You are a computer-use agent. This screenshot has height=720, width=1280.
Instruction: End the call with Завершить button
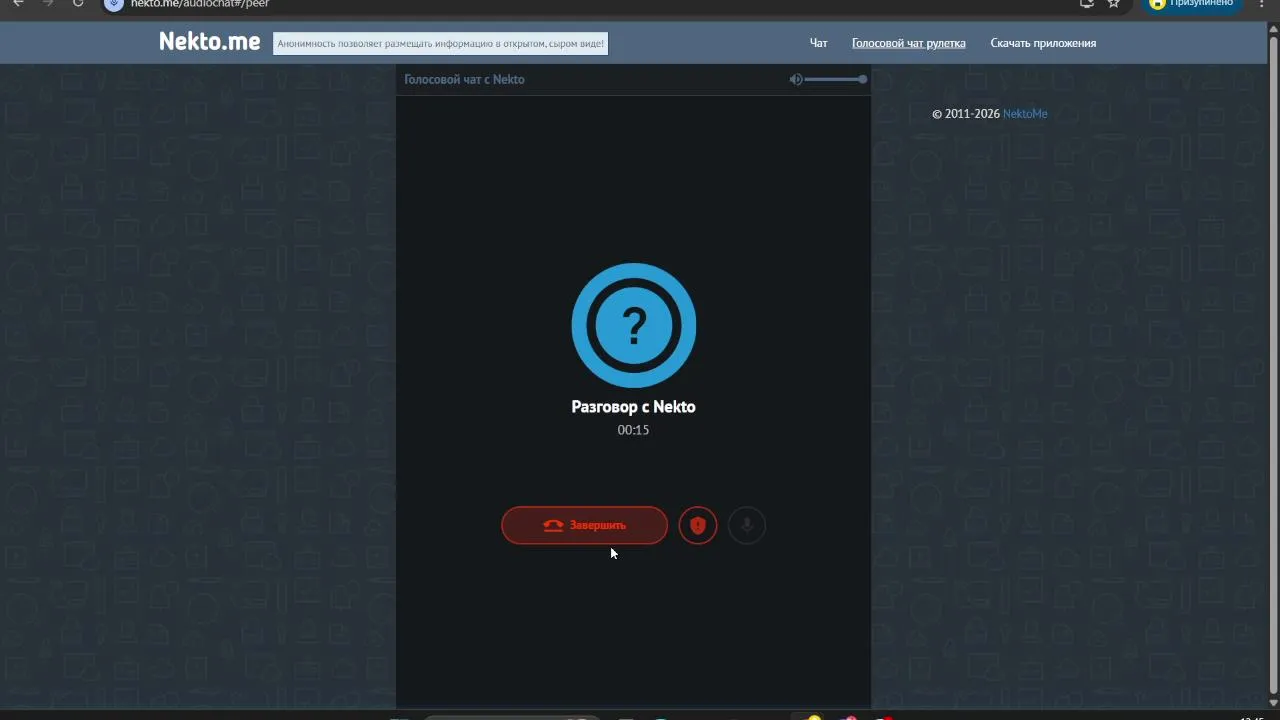[584, 525]
